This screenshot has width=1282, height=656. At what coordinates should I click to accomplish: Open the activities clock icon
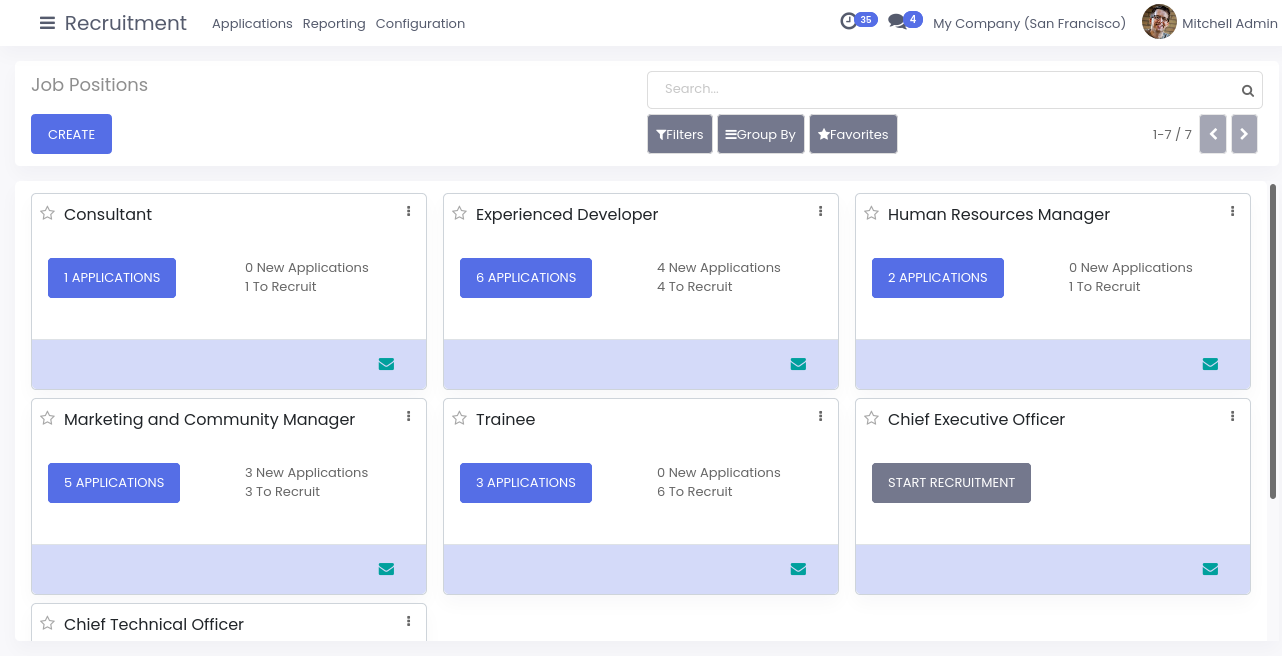pos(849,21)
